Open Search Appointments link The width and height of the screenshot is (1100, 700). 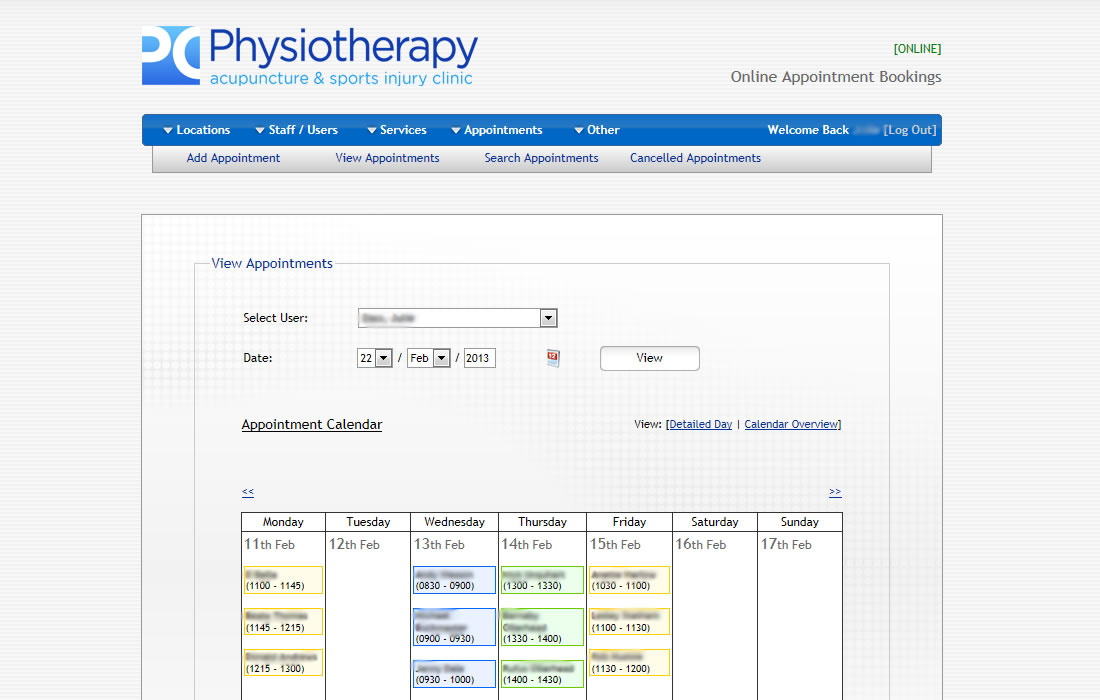coord(541,158)
